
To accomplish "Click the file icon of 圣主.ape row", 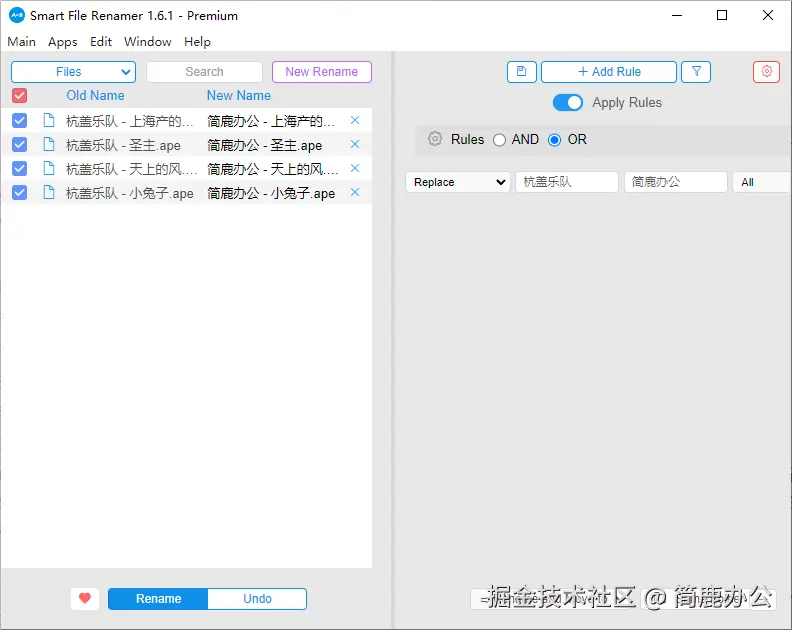I will (x=48, y=144).
